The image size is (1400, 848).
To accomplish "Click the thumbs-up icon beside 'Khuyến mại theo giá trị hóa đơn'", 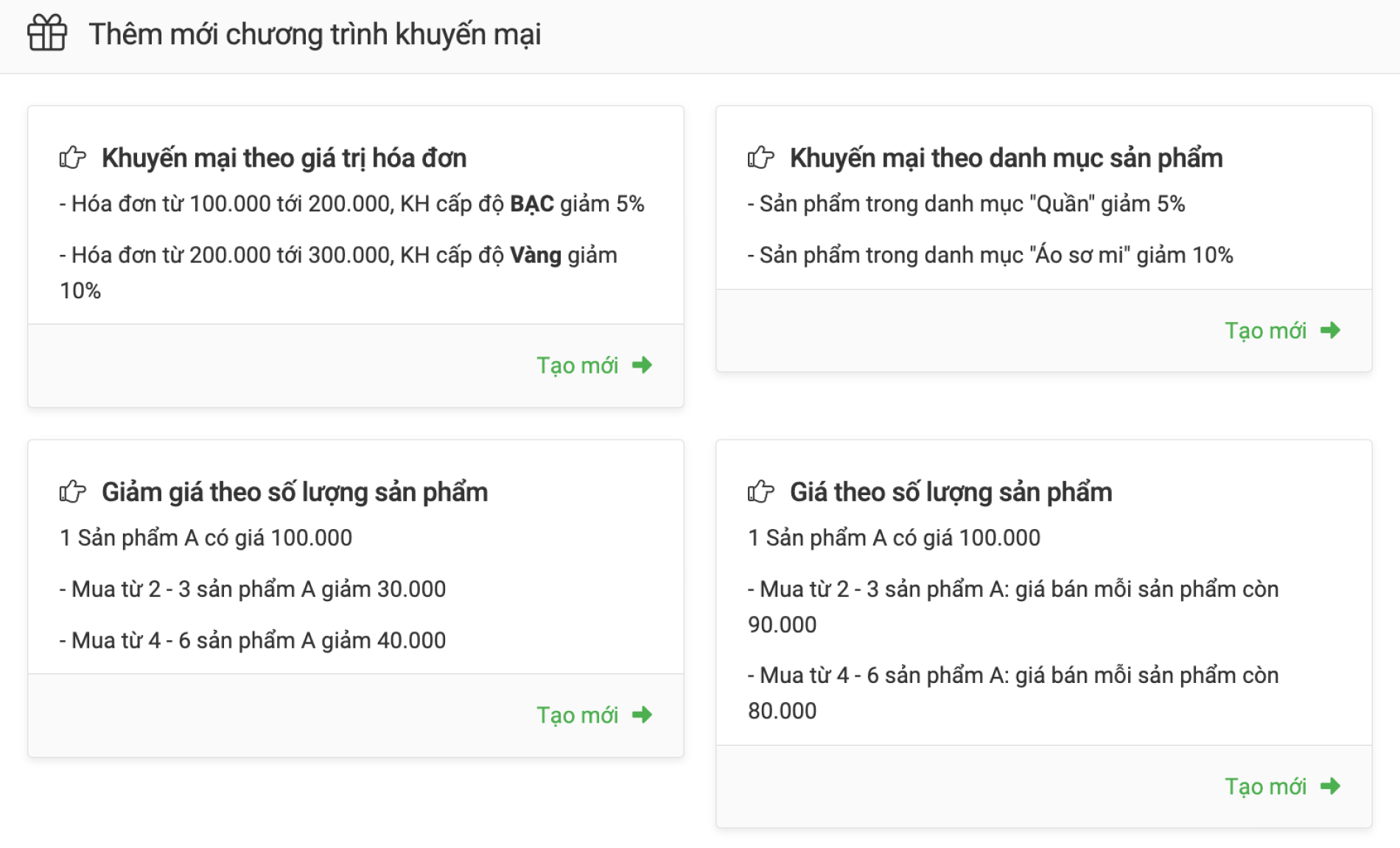I will tap(72, 157).
